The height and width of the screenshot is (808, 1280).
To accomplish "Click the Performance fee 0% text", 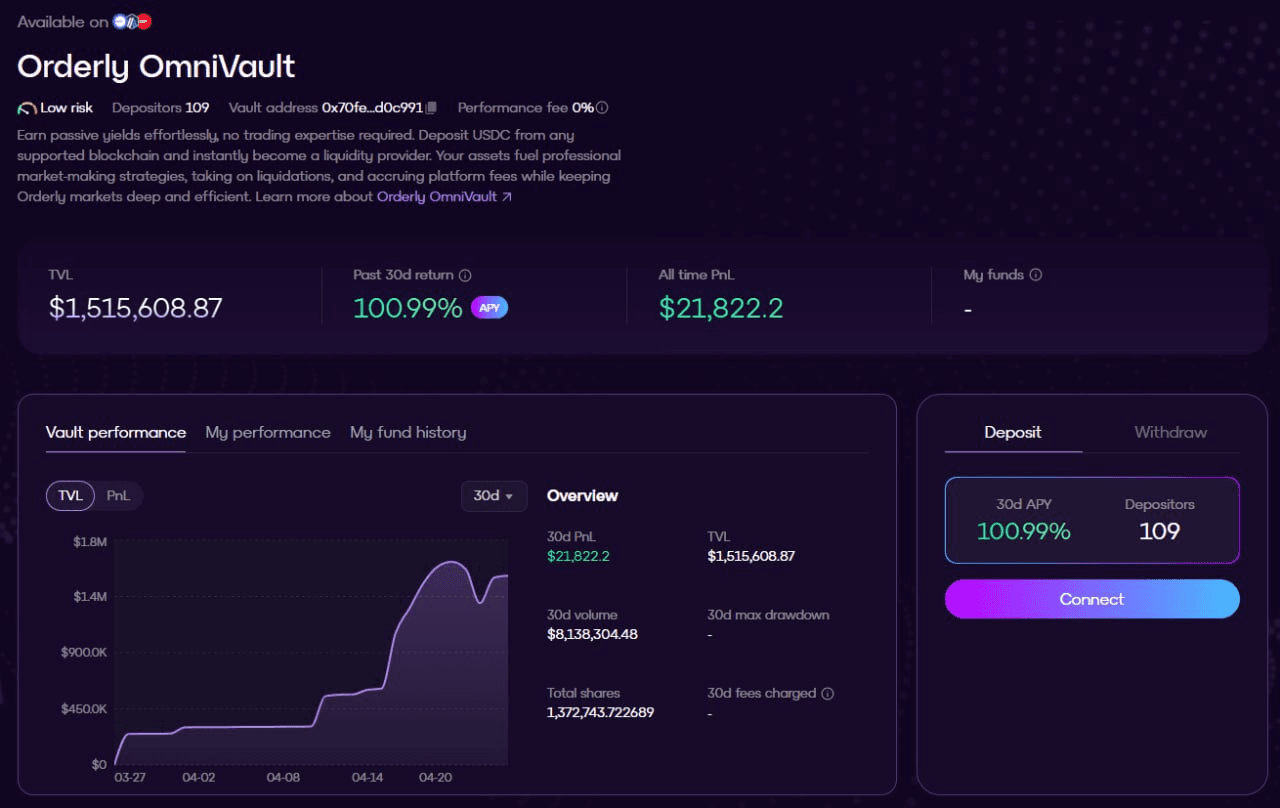I will (x=526, y=108).
